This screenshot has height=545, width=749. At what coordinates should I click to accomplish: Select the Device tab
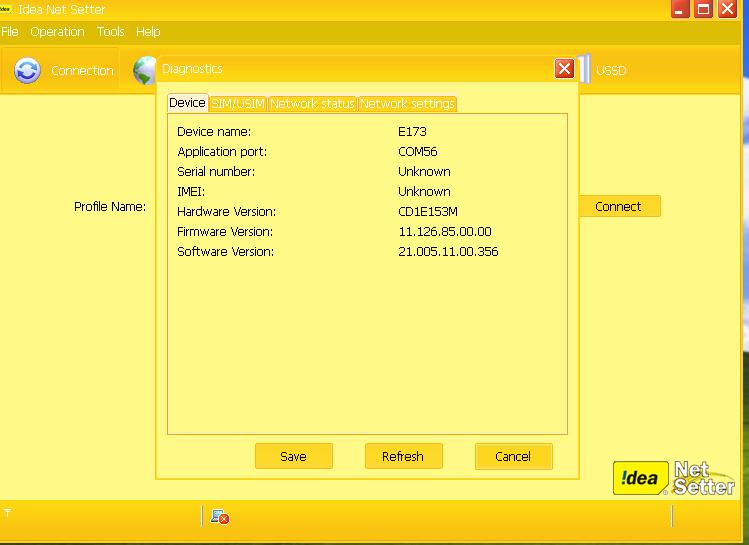point(187,103)
